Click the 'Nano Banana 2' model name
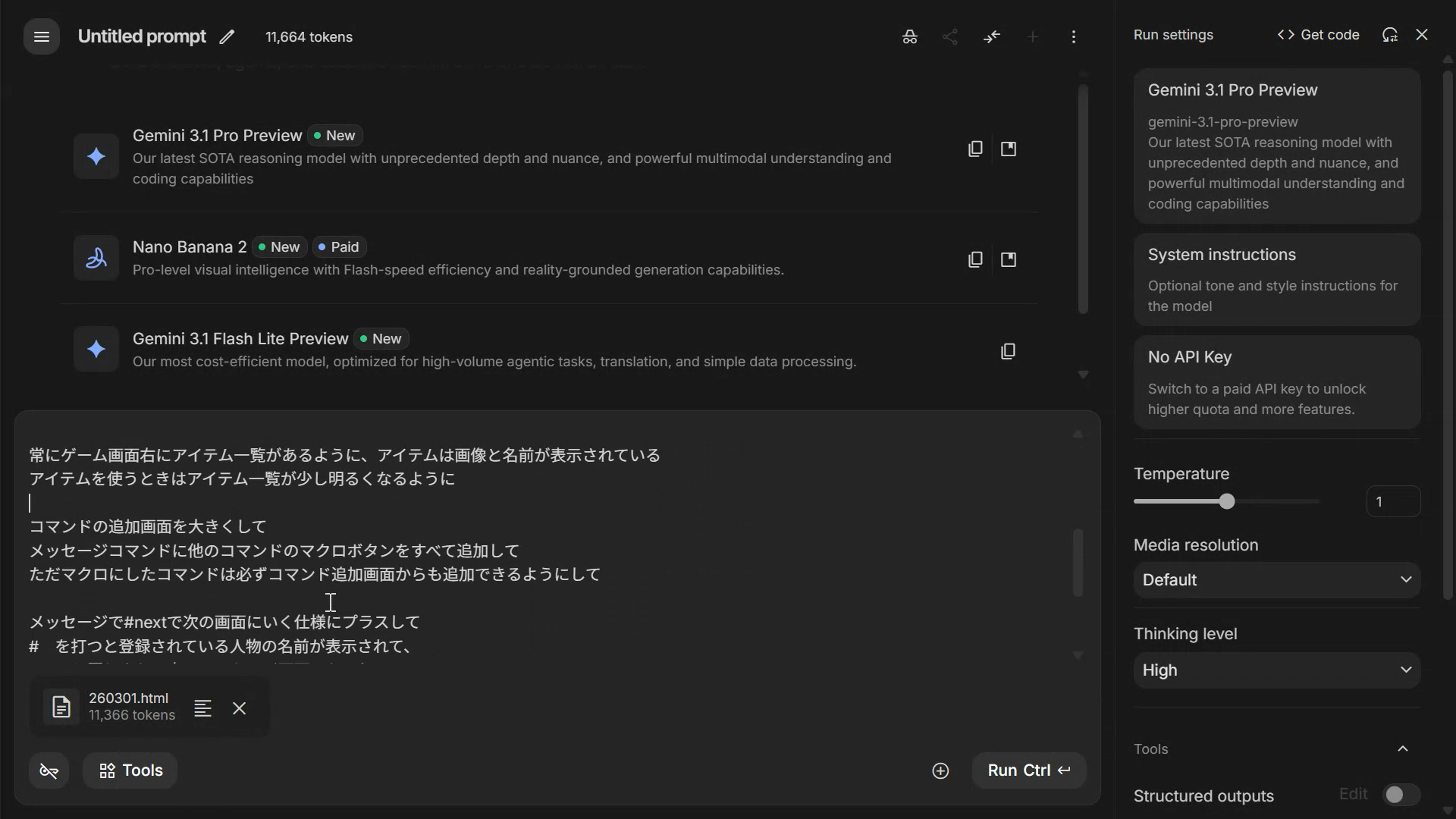1456x819 pixels. (x=190, y=247)
